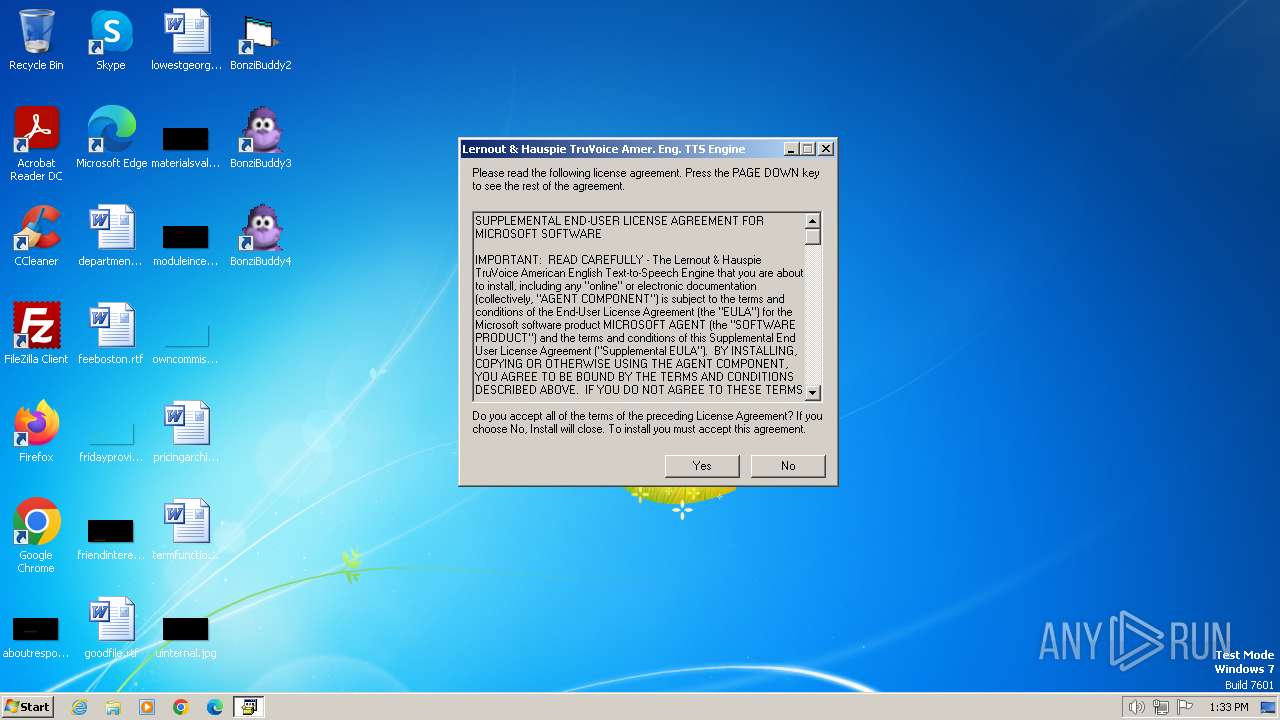Click inside the license agreement text box
This screenshot has height=720, width=1280.
click(x=639, y=306)
